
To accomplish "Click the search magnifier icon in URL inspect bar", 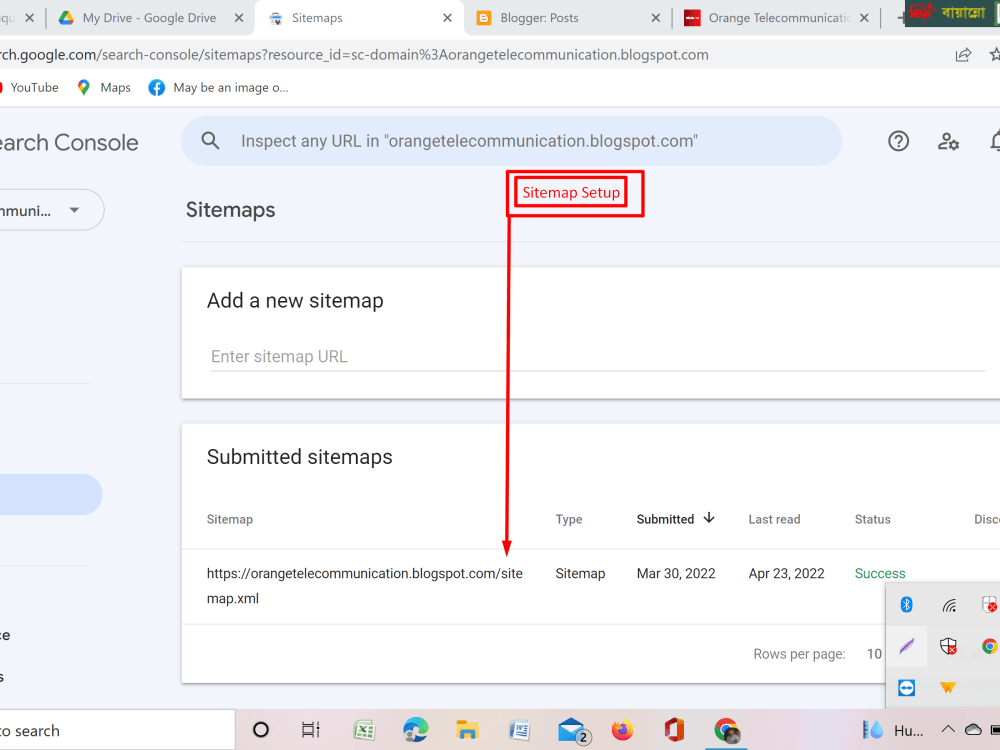I will (210, 141).
